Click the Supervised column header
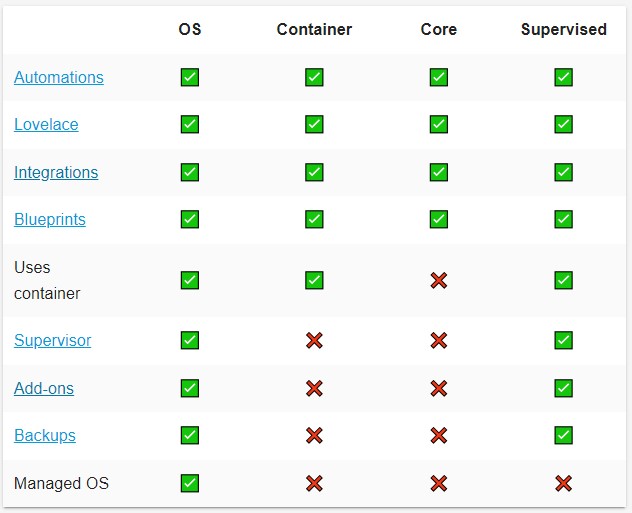Screen dimensions: 632x513 [563, 29]
